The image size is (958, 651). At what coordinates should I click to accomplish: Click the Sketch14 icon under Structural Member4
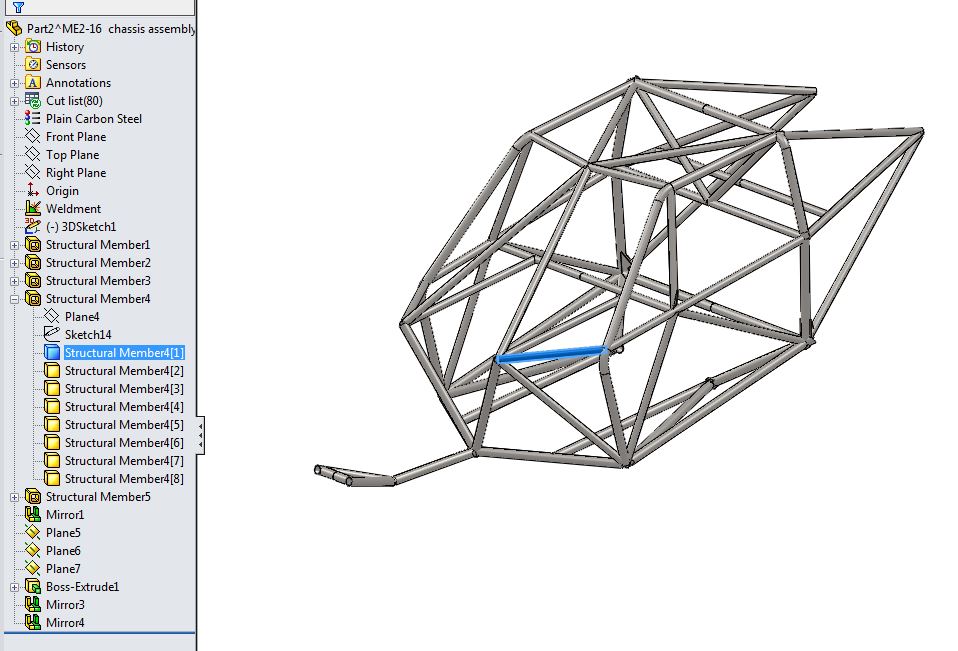point(52,335)
